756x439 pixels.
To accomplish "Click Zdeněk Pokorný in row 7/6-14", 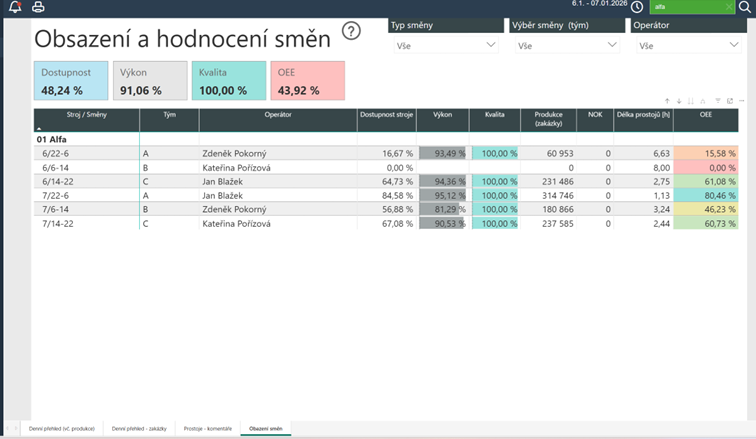I will pyautogui.click(x=234, y=210).
